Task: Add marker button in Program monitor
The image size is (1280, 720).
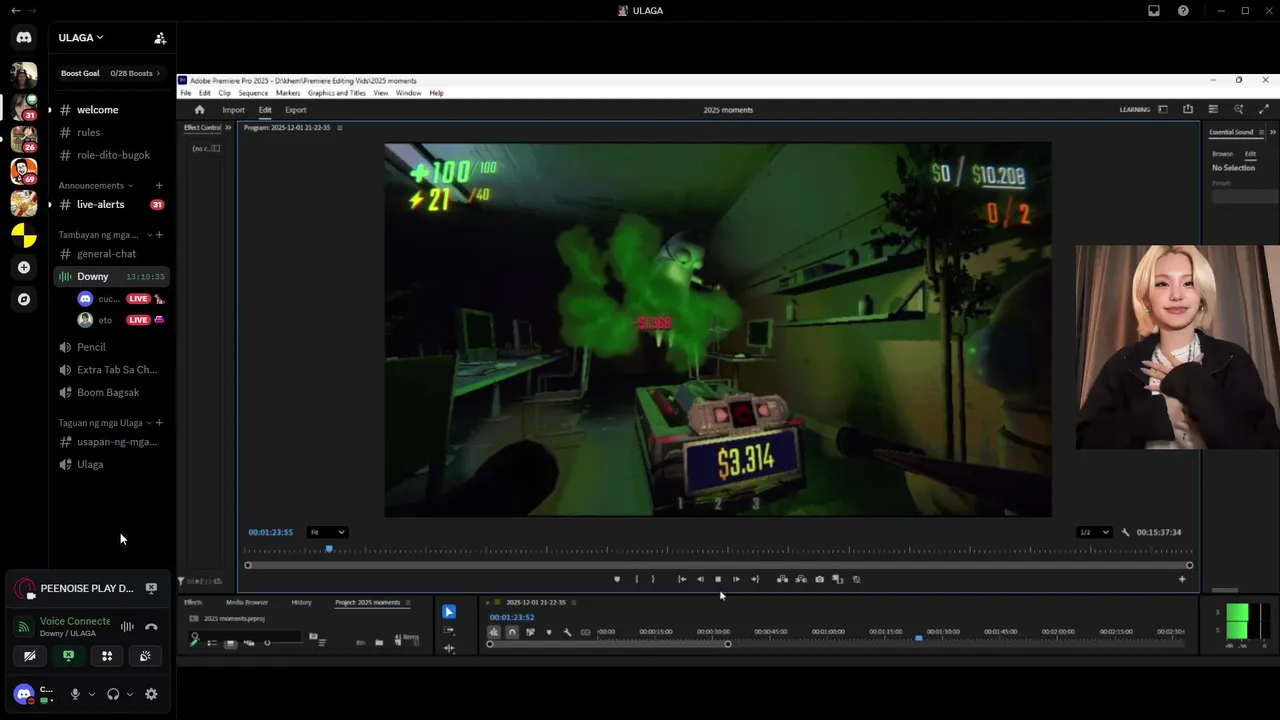Action: 617,579
